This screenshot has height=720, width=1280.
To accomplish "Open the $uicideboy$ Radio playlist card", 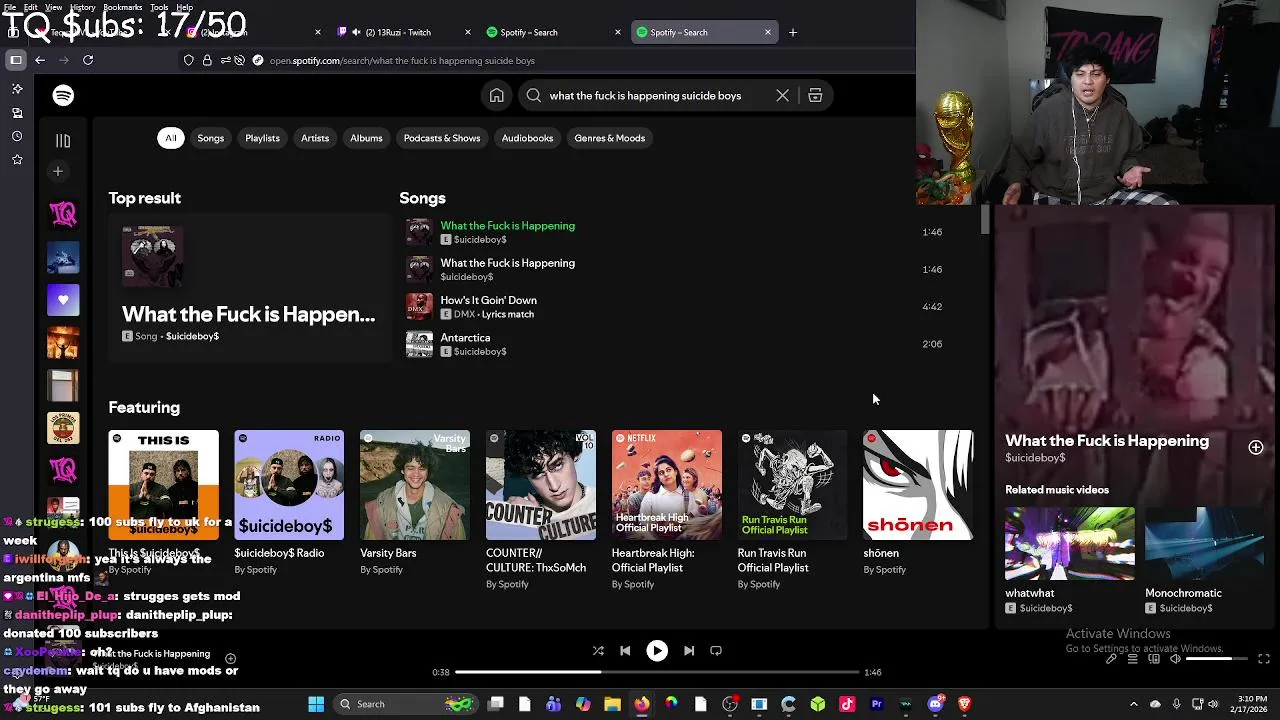I will (289, 504).
